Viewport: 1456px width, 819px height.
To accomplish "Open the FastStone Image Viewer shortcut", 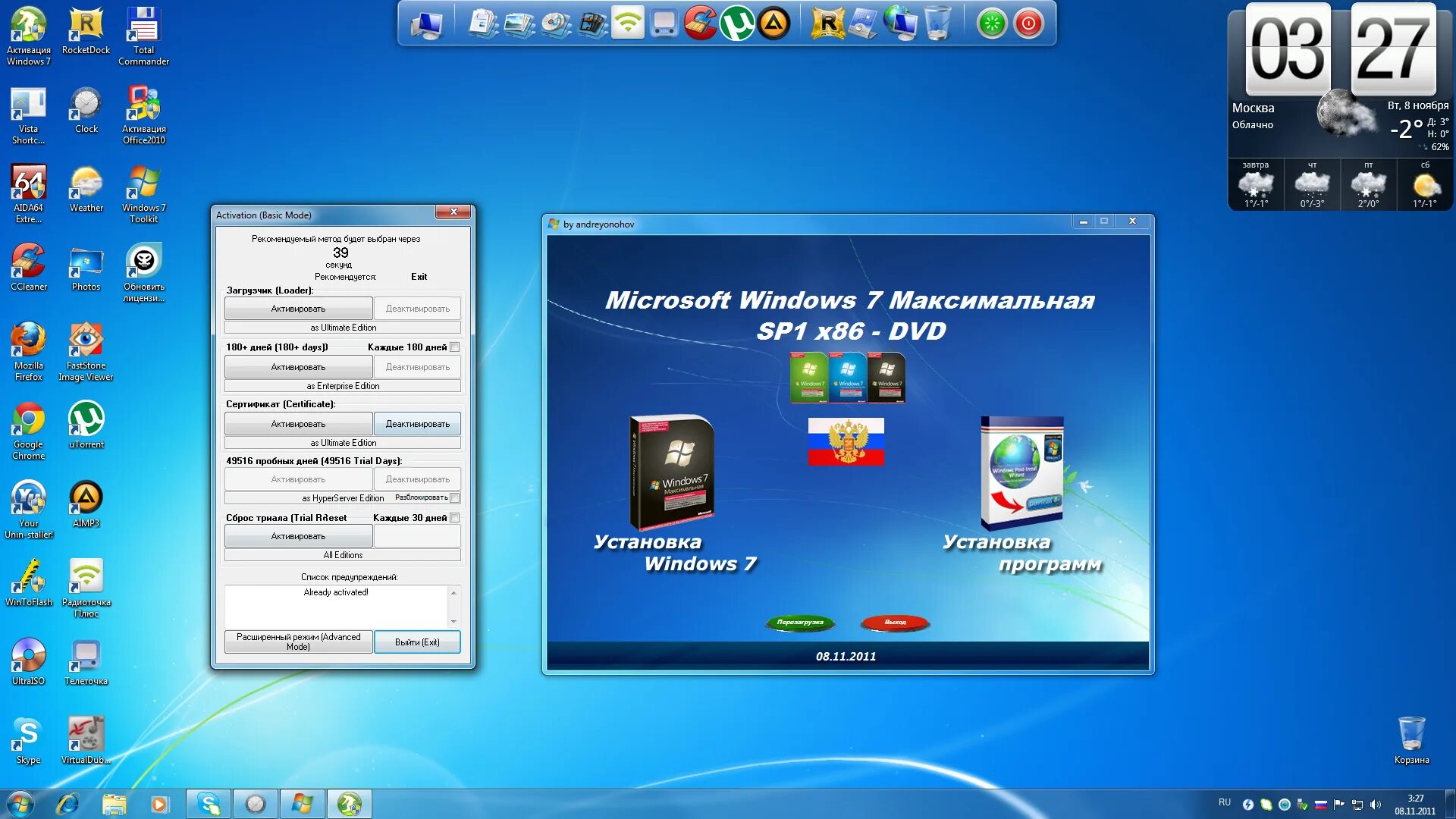I will click(x=86, y=352).
